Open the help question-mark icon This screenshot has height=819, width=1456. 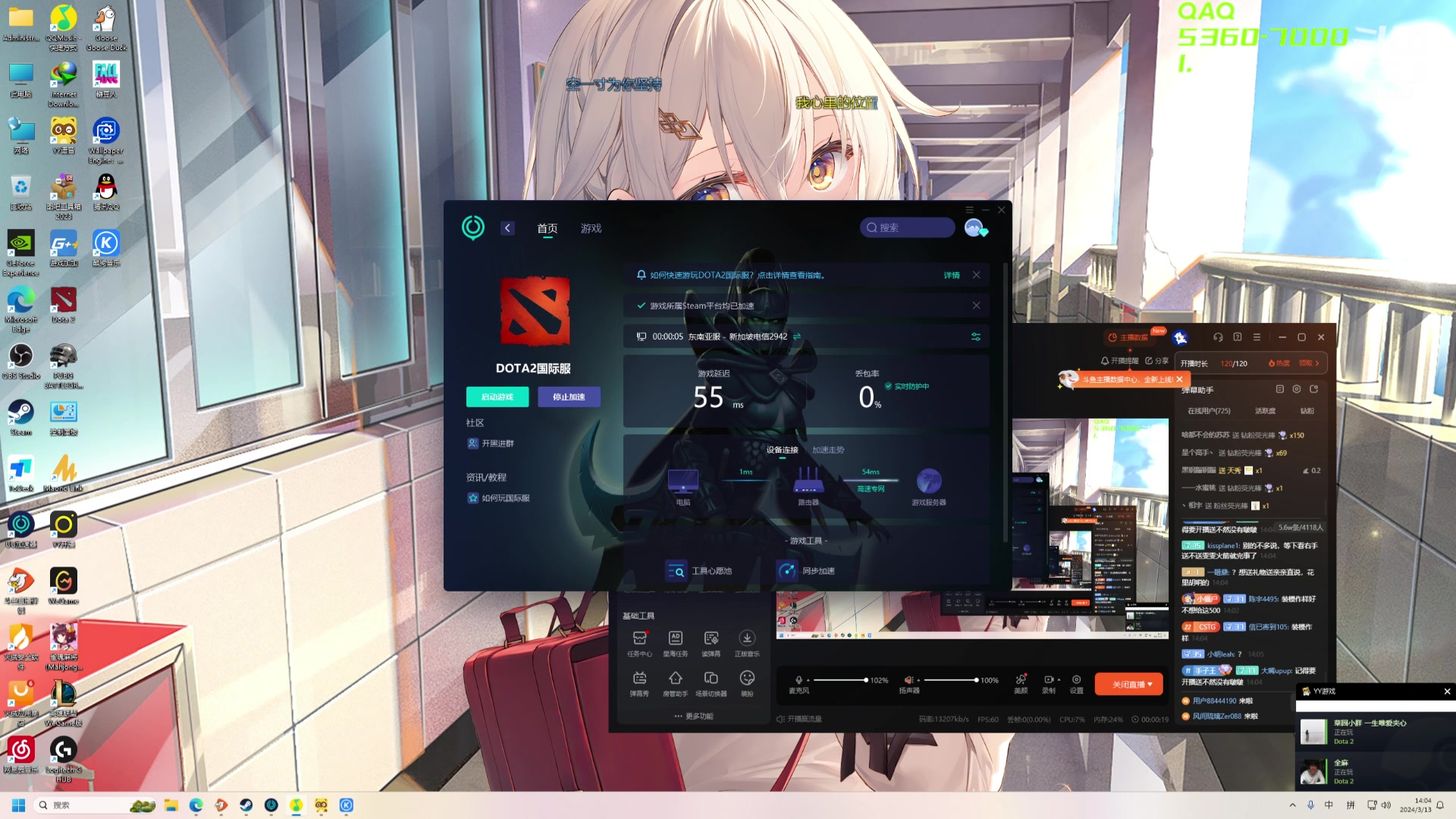(x=1238, y=337)
